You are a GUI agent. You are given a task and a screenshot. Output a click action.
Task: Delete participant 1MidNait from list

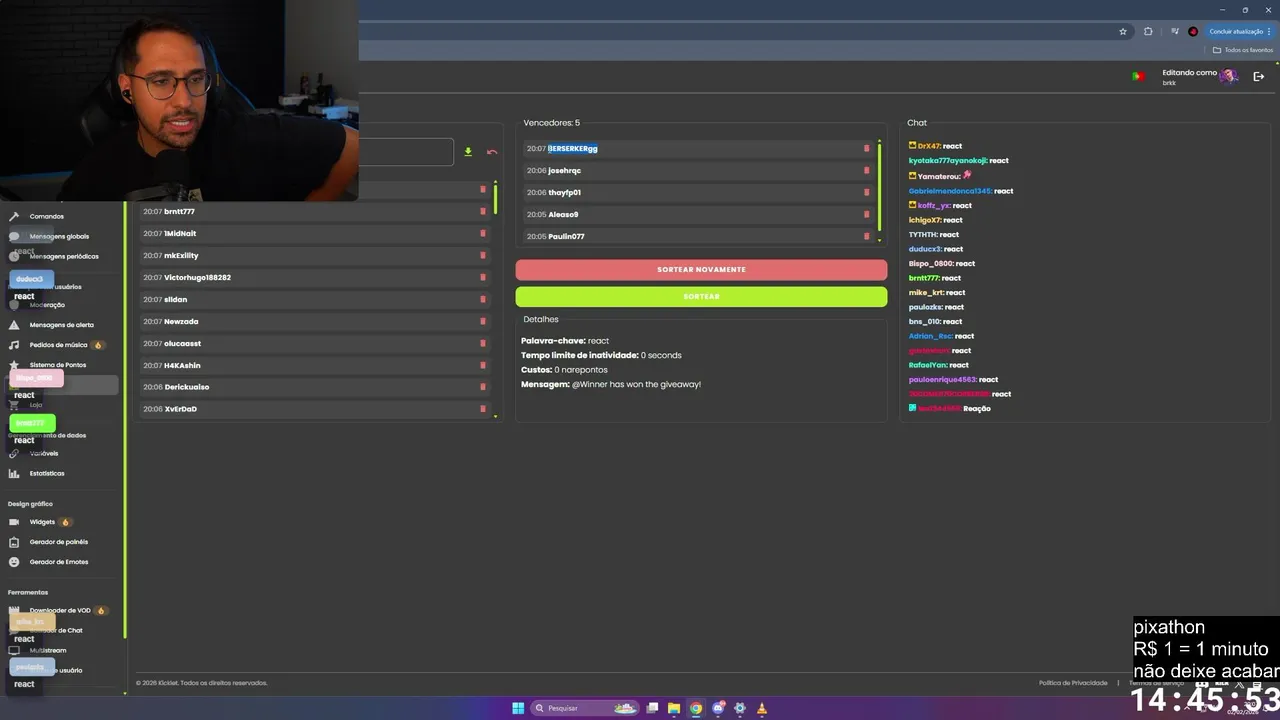(x=483, y=234)
